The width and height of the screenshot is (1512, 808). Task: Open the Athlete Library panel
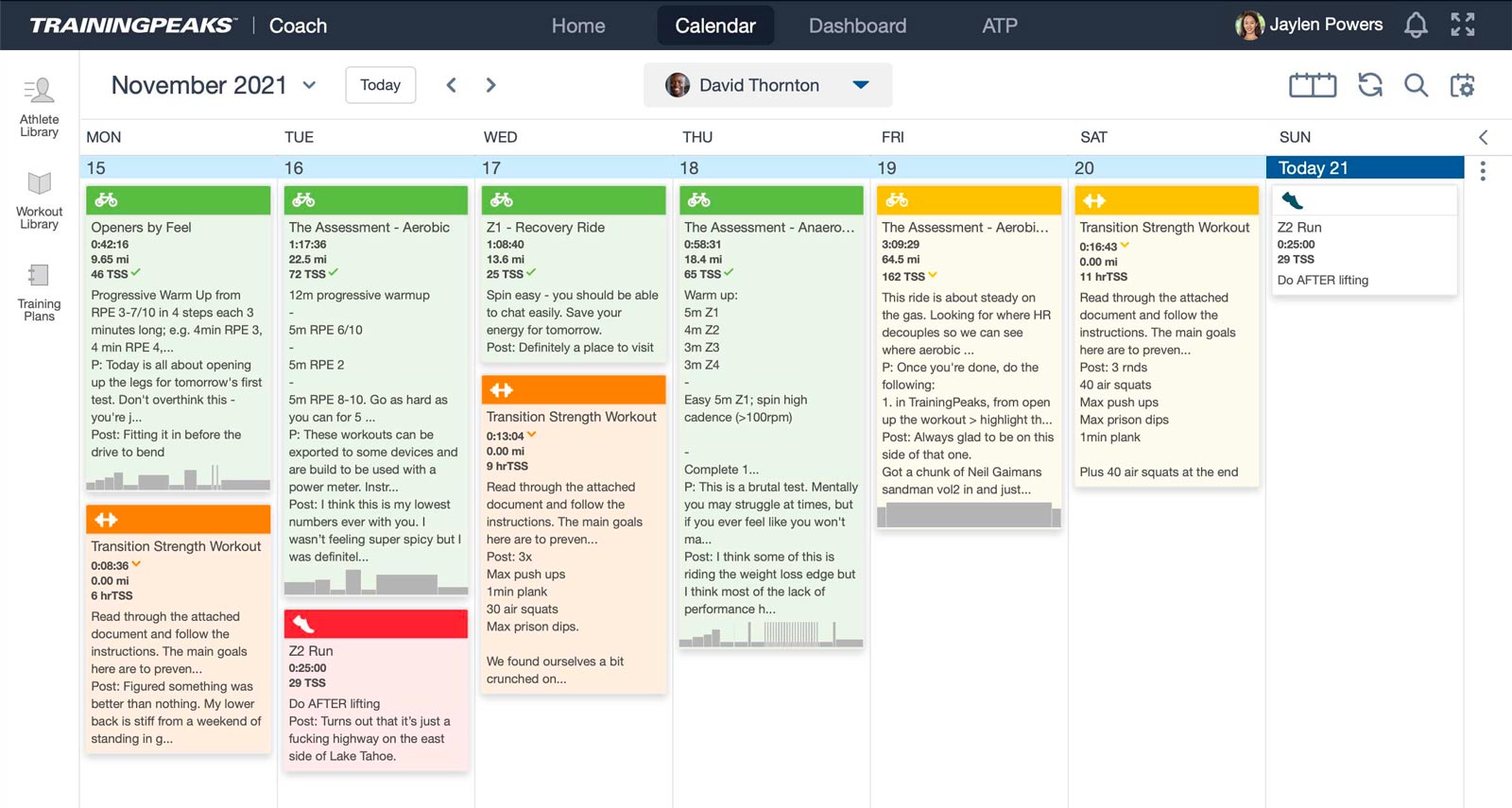coord(39,108)
